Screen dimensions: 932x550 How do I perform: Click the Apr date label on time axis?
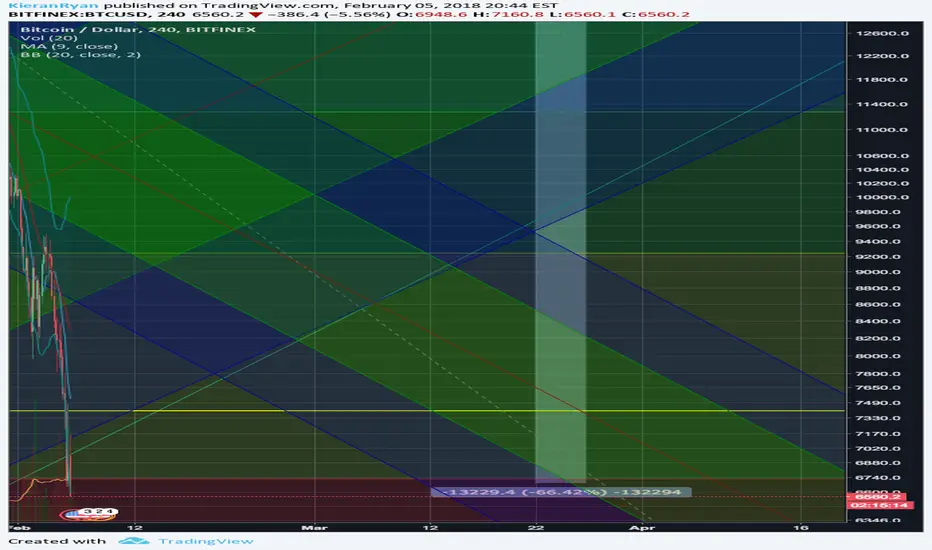pos(643,527)
